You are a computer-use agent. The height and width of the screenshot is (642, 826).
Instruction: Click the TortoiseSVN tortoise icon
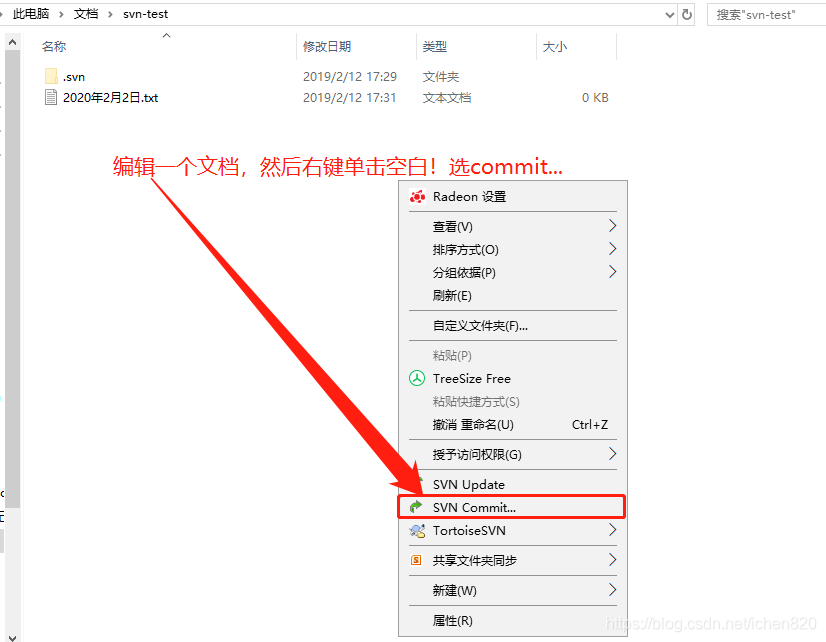(x=417, y=530)
